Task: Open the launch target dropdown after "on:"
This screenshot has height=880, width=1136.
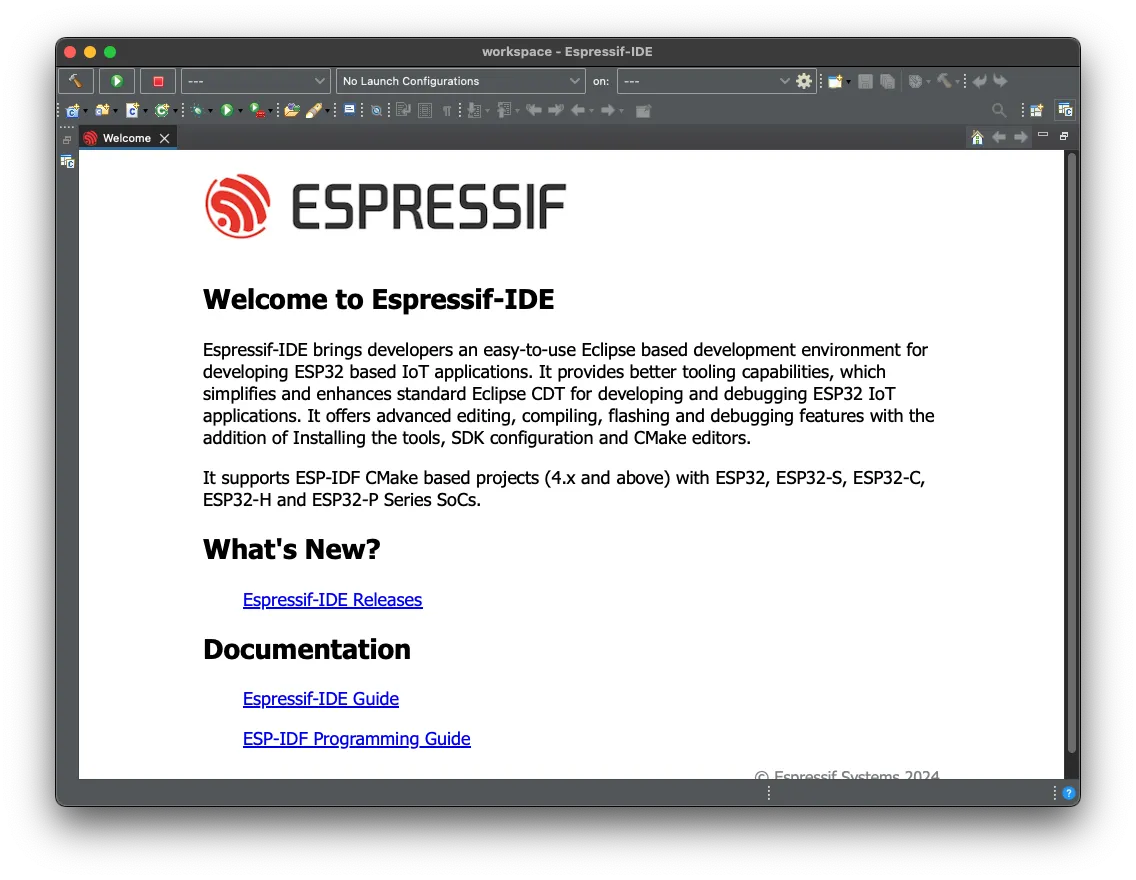Action: click(705, 81)
